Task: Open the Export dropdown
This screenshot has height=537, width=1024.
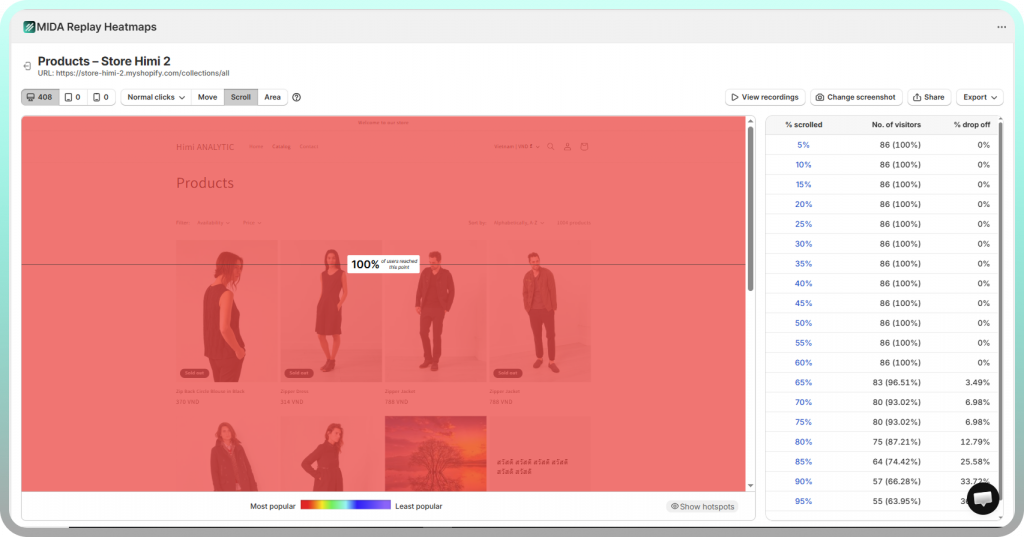Action: (978, 97)
